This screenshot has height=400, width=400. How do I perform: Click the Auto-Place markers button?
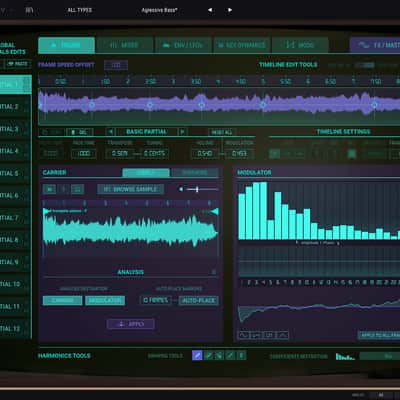tap(199, 300)
